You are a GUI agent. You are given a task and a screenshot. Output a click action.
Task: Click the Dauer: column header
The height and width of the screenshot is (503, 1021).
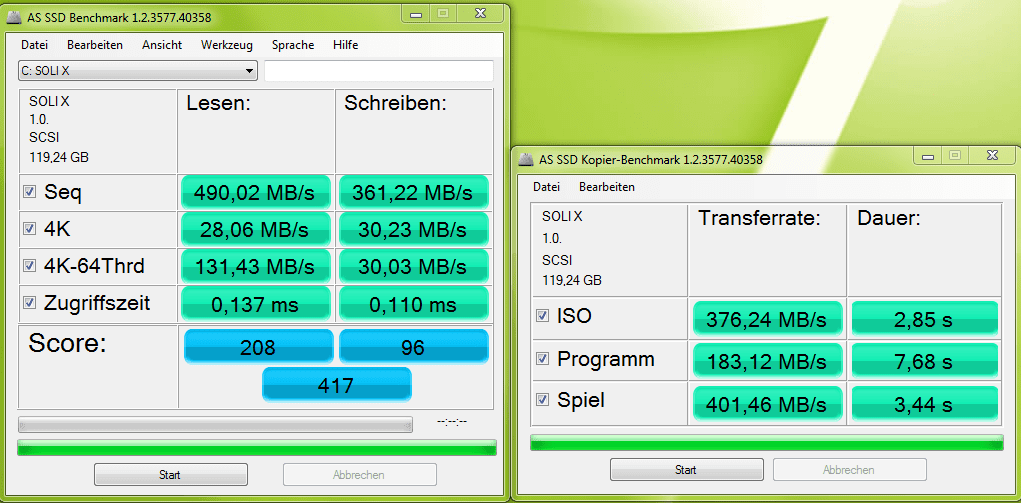click(889, 218)
